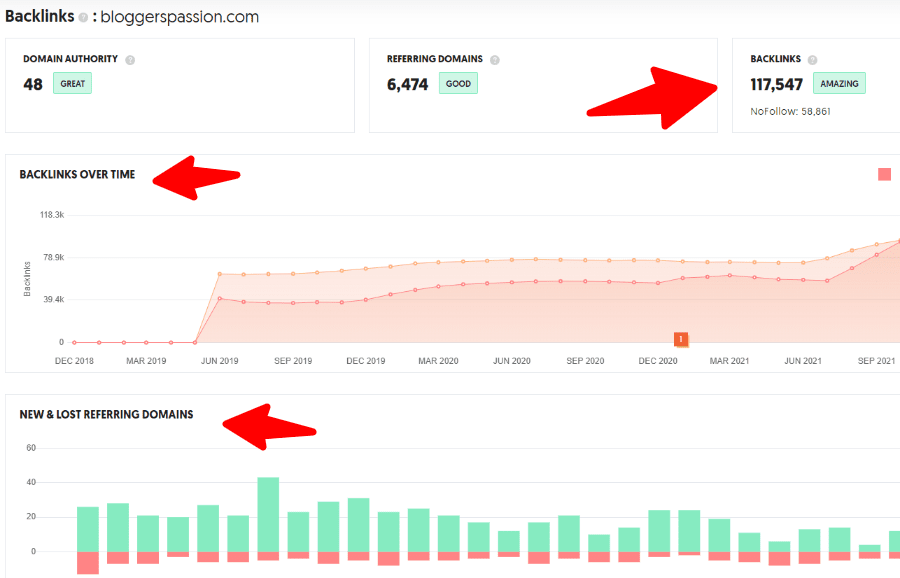Screen dimensions: 900x578
Task: Click the 118.3k y-axis label
Action: tap(52, 215)
